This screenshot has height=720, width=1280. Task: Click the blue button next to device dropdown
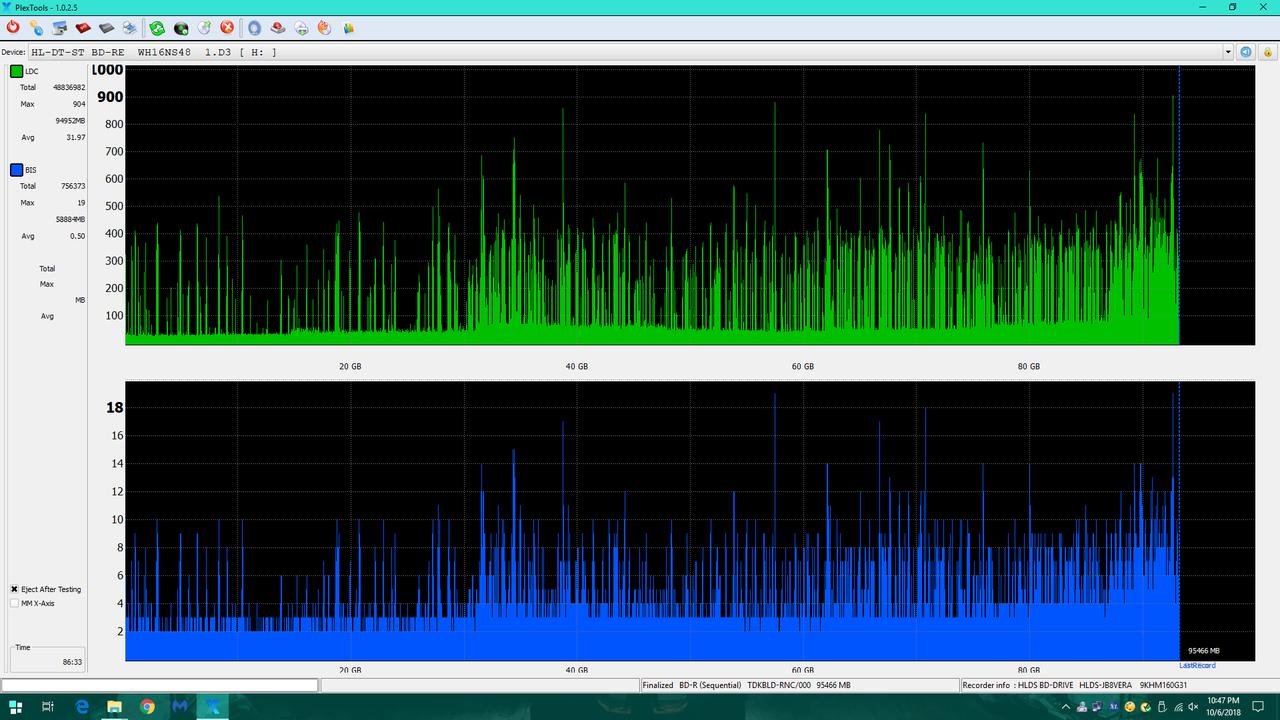point(1246,52)
